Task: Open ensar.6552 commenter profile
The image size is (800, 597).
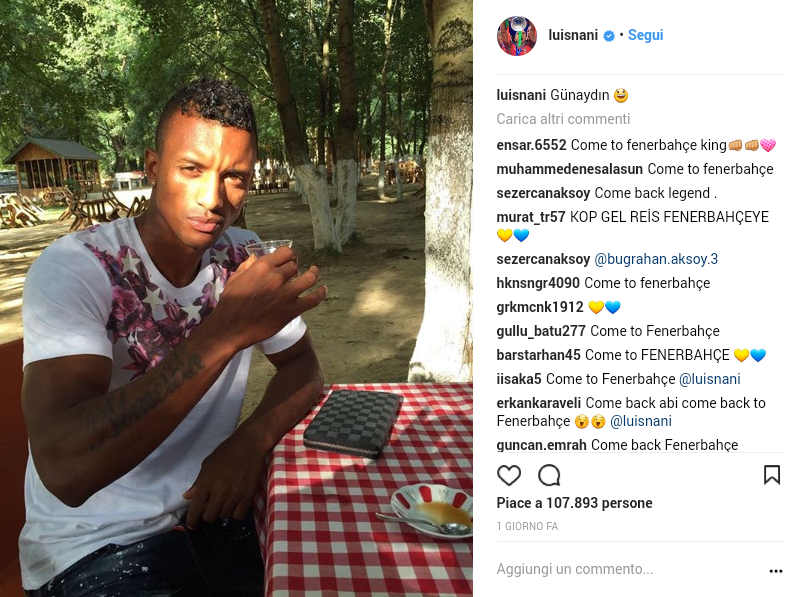Action: point(531,145)
